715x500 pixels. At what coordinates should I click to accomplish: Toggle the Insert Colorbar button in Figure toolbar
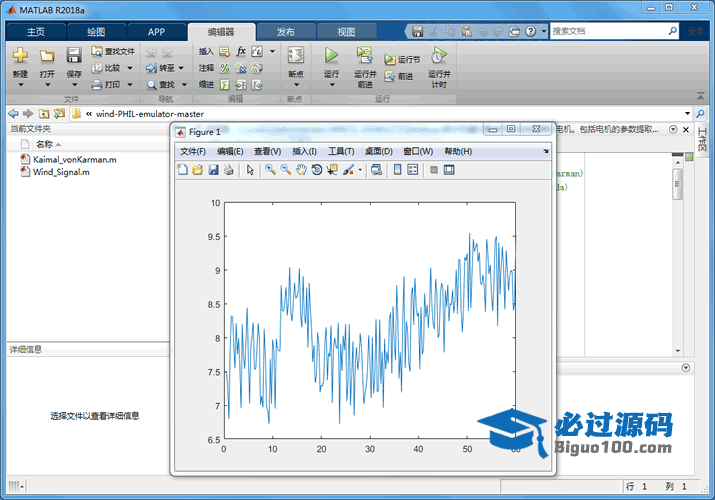click(397, 170)
